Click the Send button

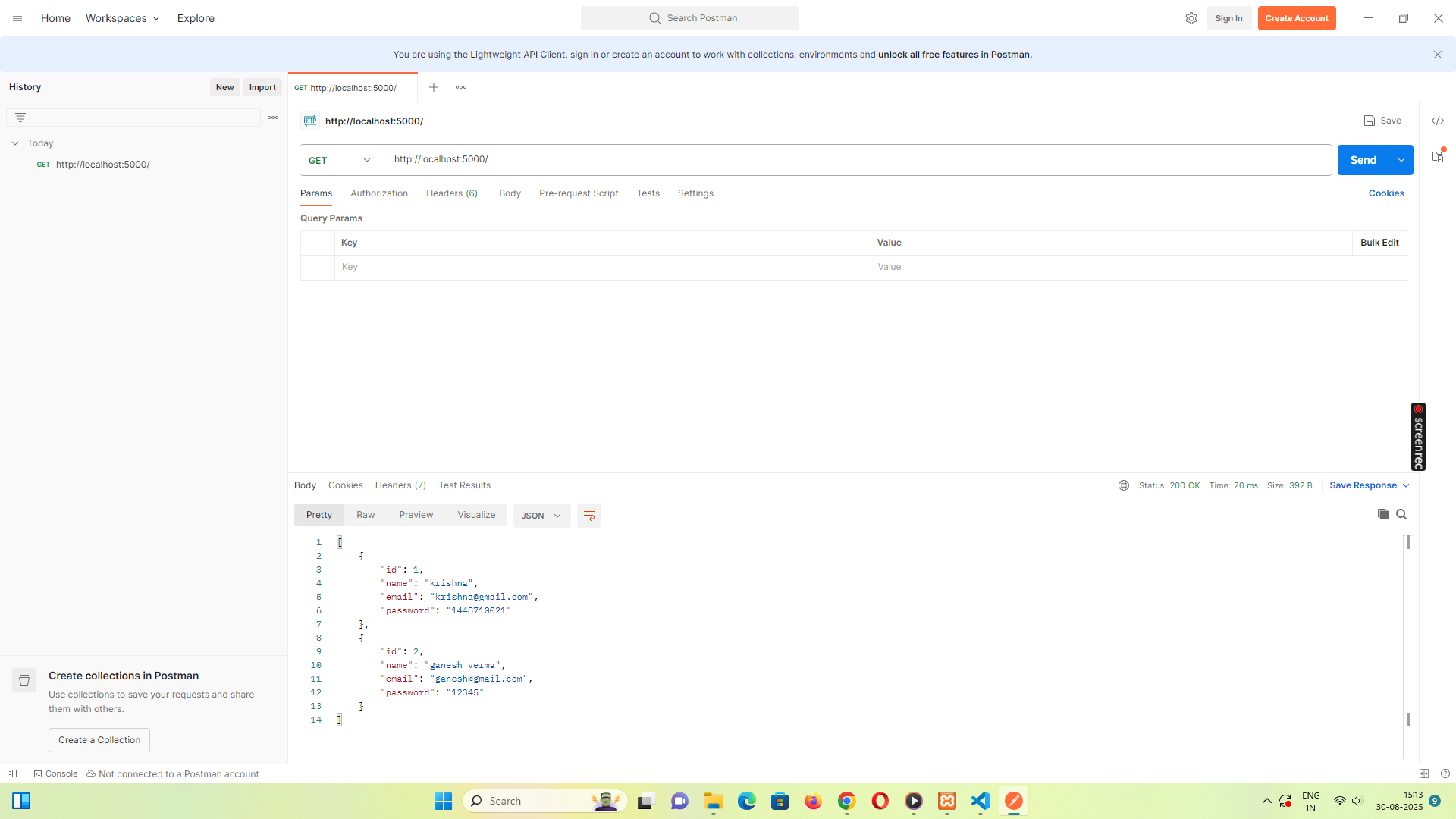[x=1363, y=160]
